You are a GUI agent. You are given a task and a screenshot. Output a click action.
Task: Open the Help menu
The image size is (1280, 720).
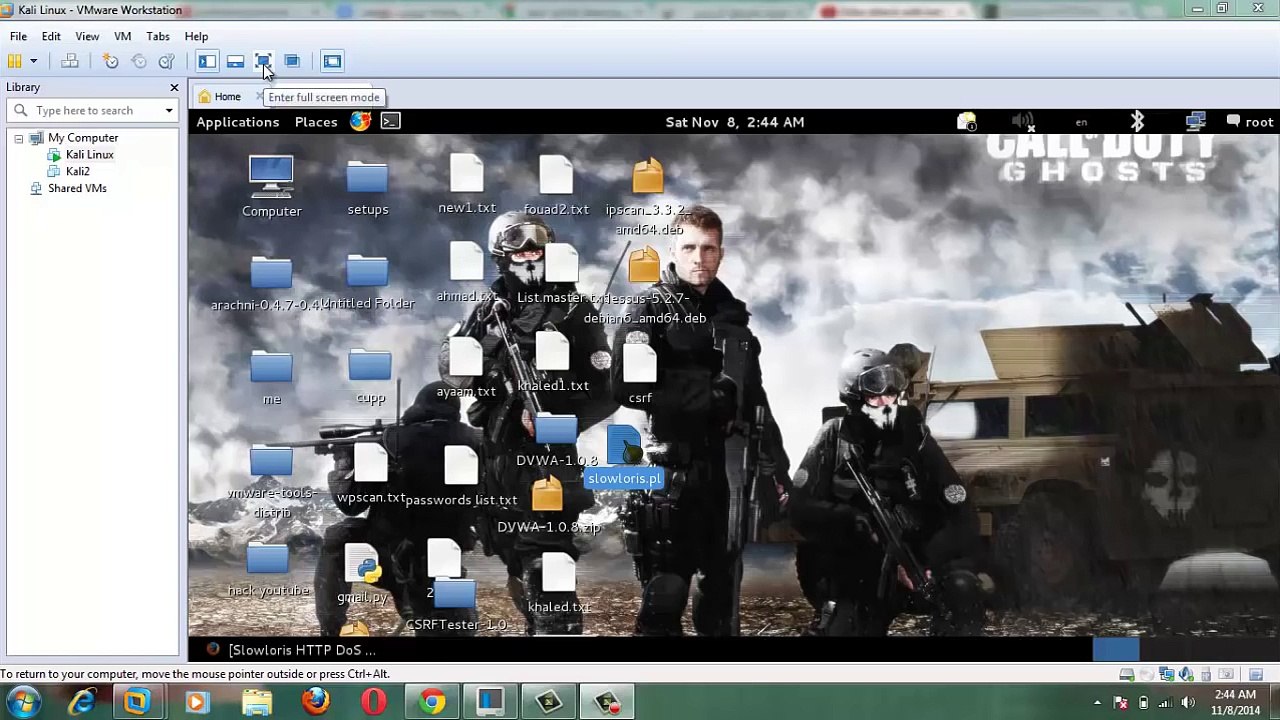[196, 36]
